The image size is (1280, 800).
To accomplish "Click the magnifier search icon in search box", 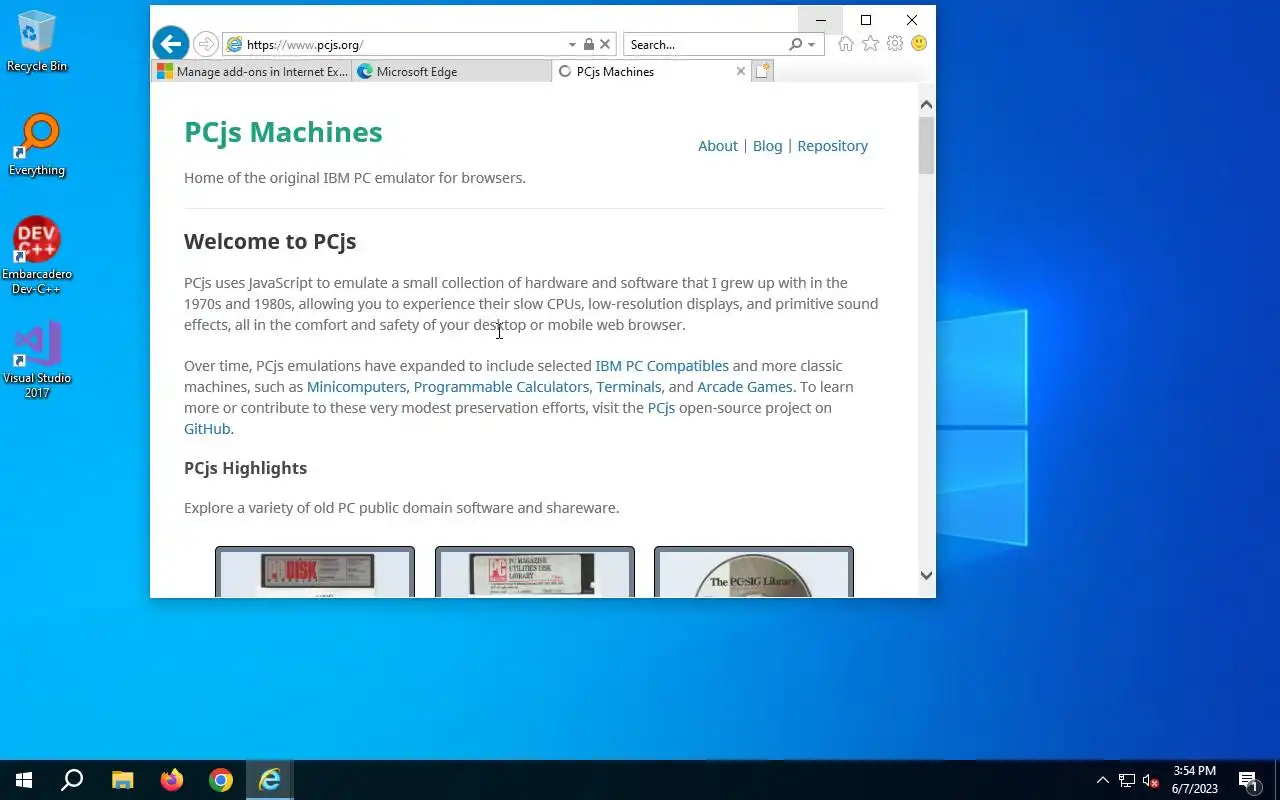I will [796, 44].
